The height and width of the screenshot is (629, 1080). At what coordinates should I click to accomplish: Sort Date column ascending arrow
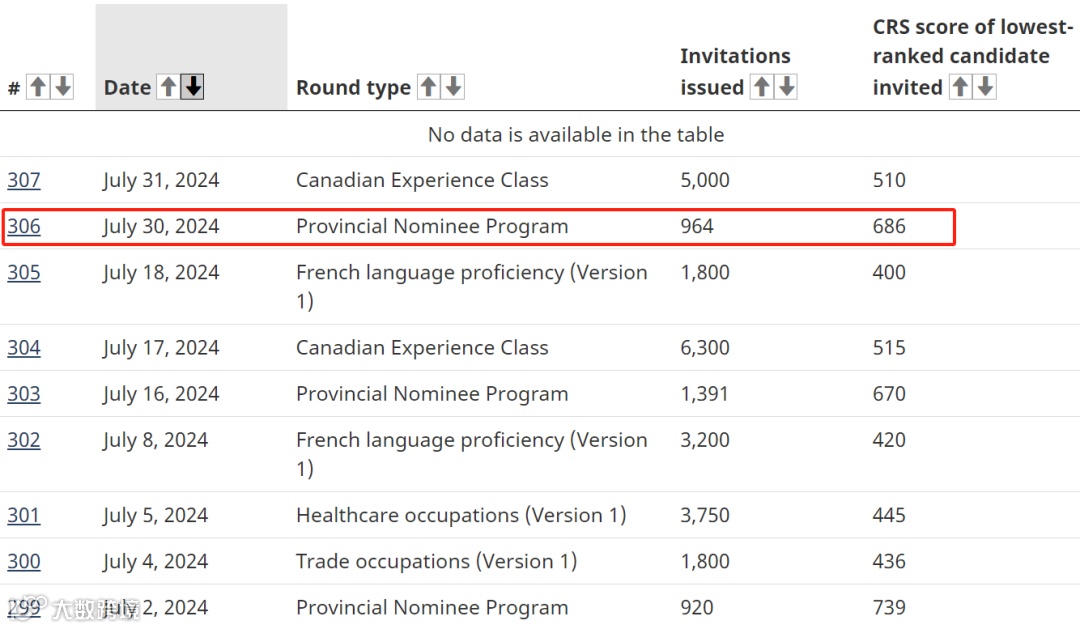169,87
